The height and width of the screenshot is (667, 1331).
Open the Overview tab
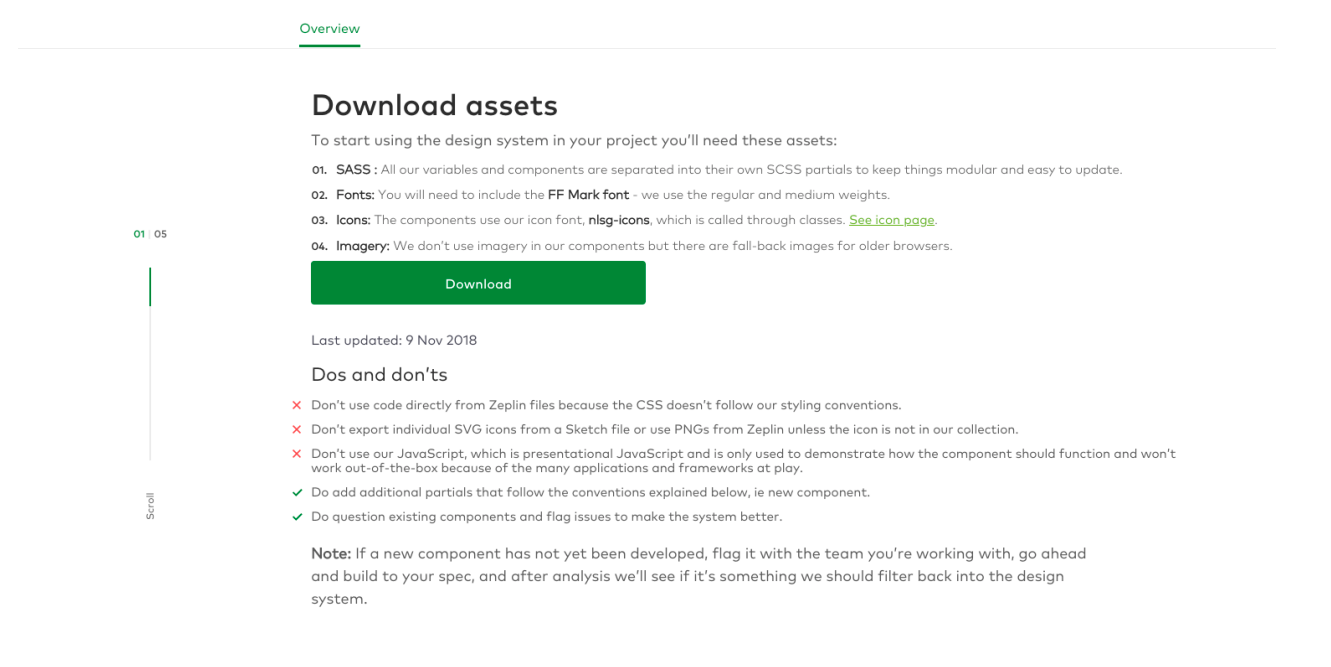coord(329,29)
